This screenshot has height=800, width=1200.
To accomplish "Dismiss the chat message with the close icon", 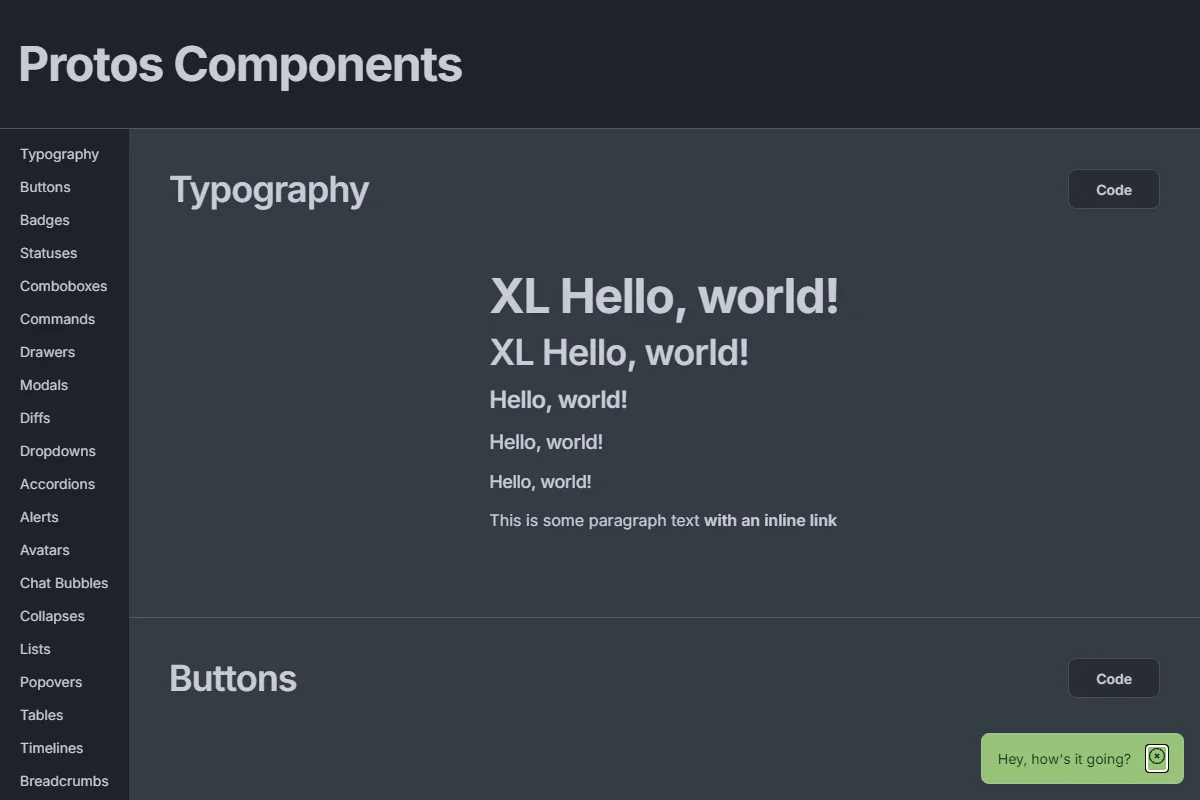I will [x=1156, y=758].
